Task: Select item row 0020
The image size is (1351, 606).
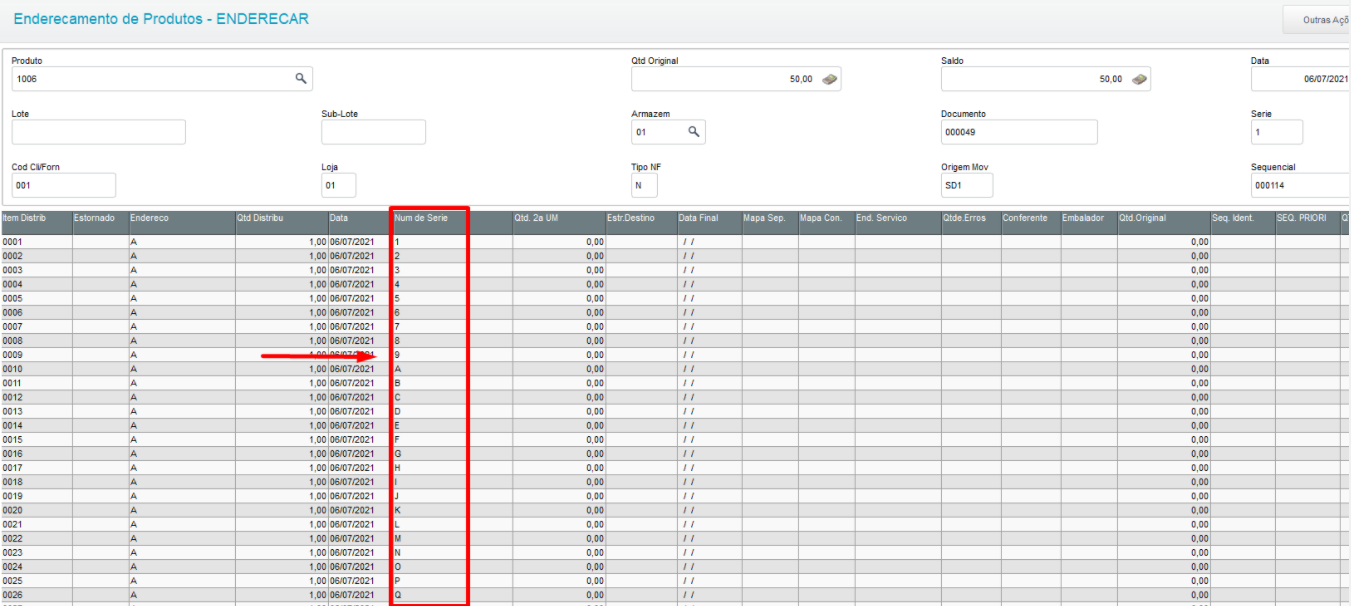Action: [x=675, y=510]
